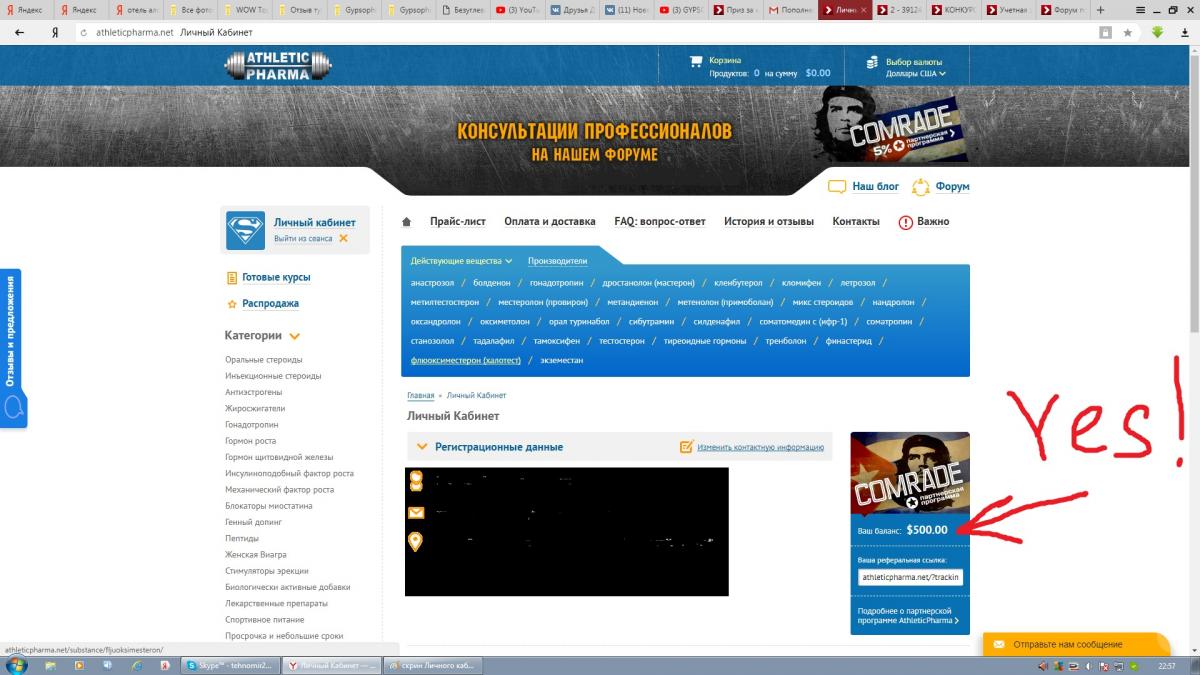Collapse the Регистрационные данные section

click(421, 447)
